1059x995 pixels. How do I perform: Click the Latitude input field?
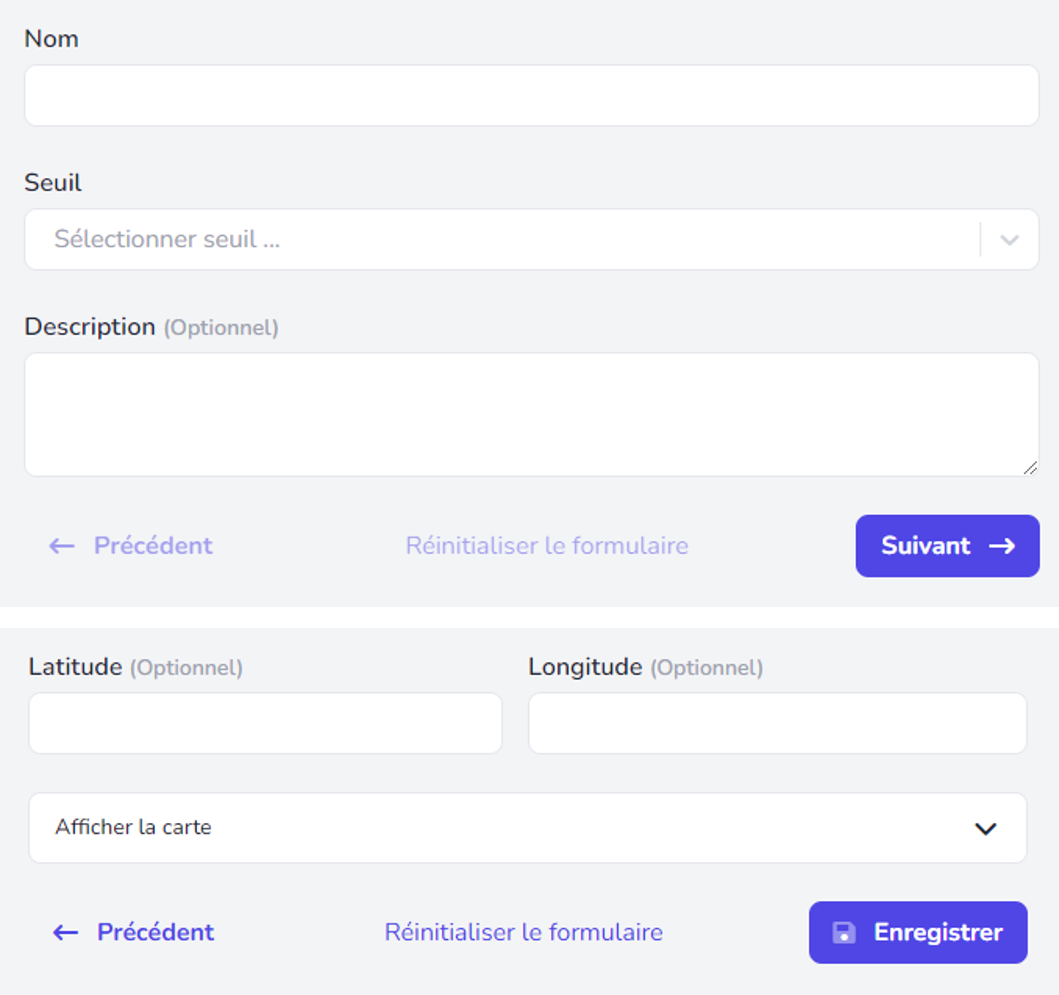point(265,723)
